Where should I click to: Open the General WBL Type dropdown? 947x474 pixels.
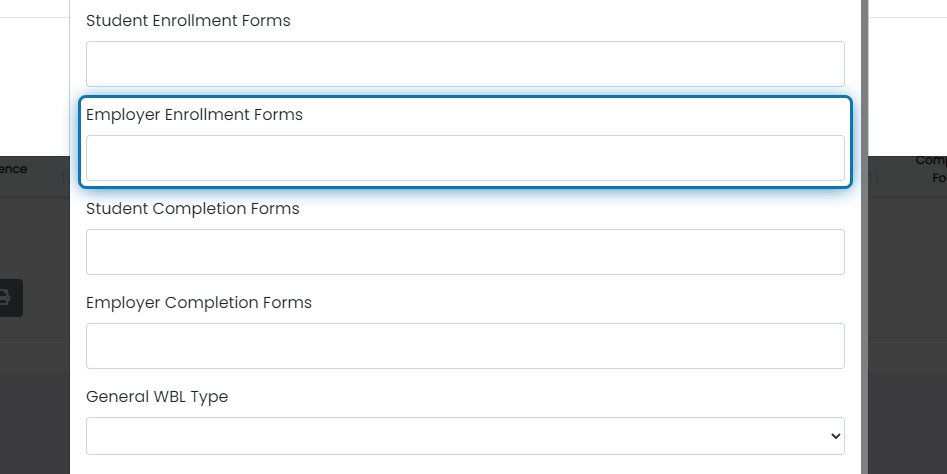pos(465,436)
